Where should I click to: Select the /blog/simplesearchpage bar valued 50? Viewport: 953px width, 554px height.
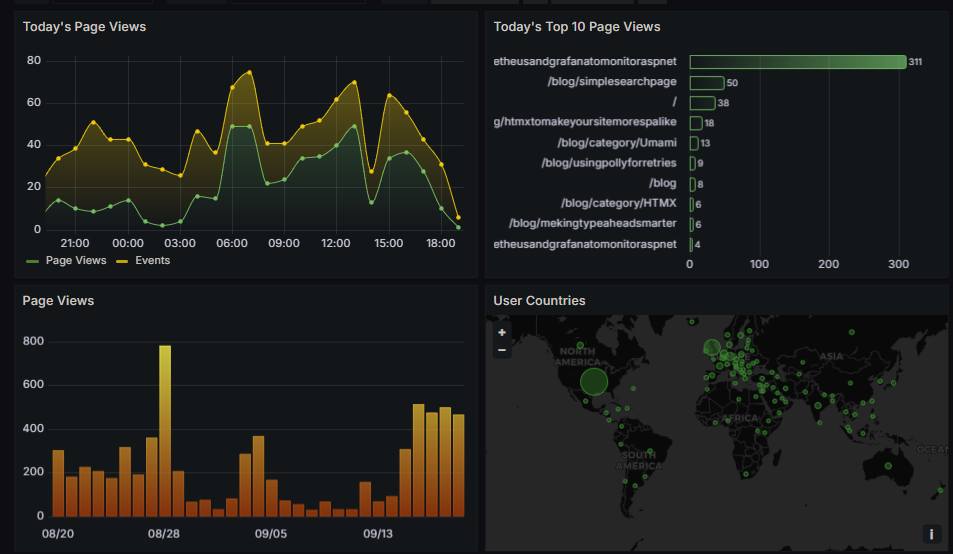pyautogui.click(x=707, y=82)
